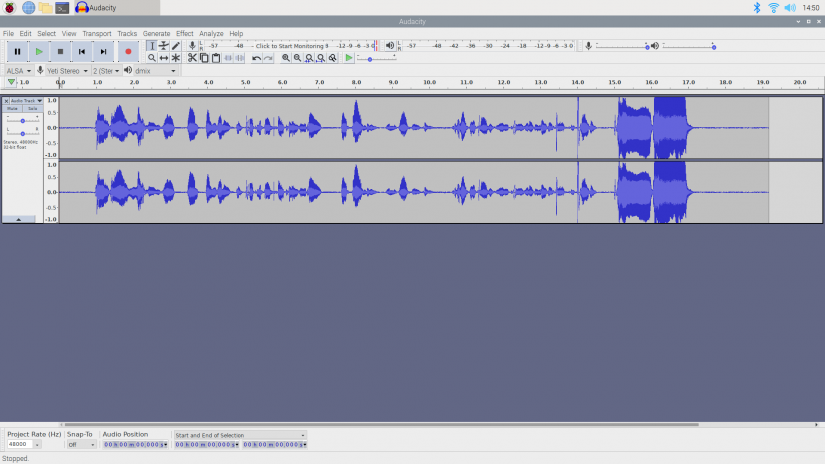Click to Start Monitoring meter
This screenshot has height=464, width=825.
(x=290, y=46)
